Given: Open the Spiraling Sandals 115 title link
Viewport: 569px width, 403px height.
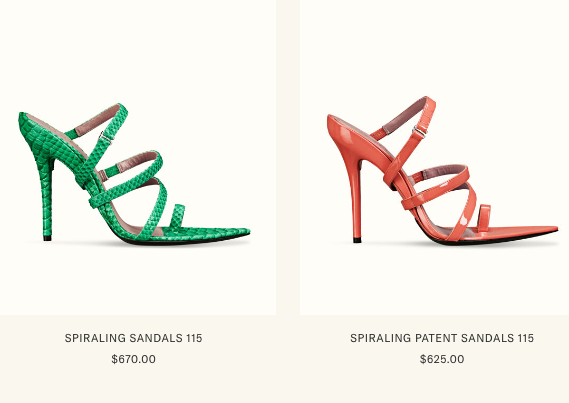Looking at the screenshot, I should (x=134, y=338).
